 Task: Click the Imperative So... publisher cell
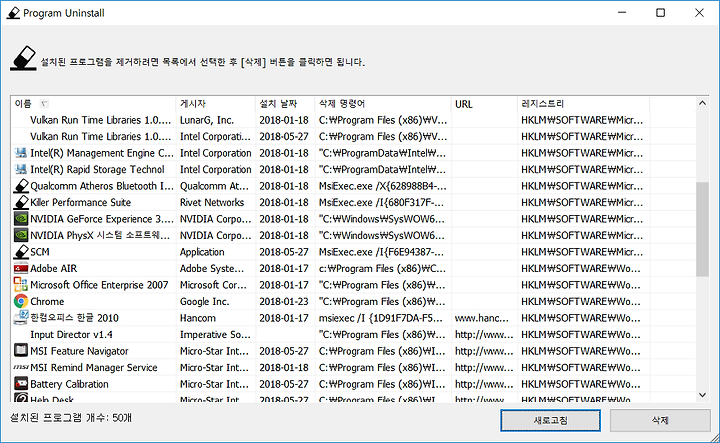coord(215,335)
